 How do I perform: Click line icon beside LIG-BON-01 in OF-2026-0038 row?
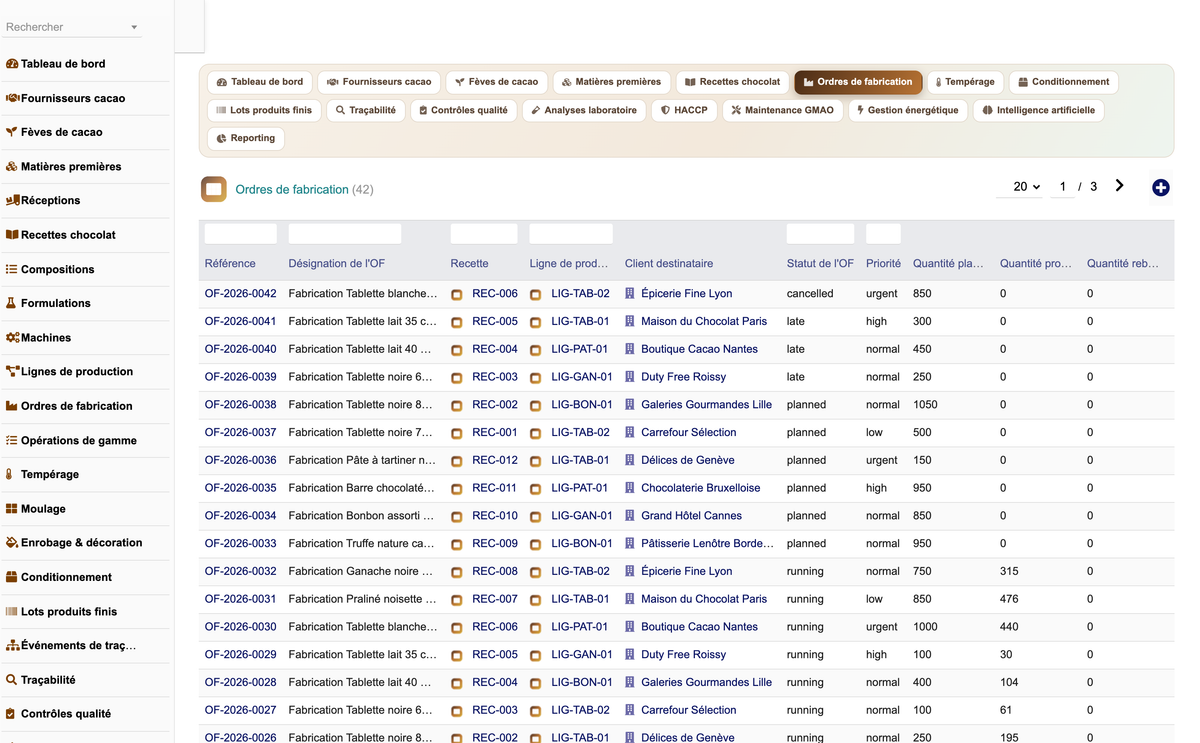point(535,406)
